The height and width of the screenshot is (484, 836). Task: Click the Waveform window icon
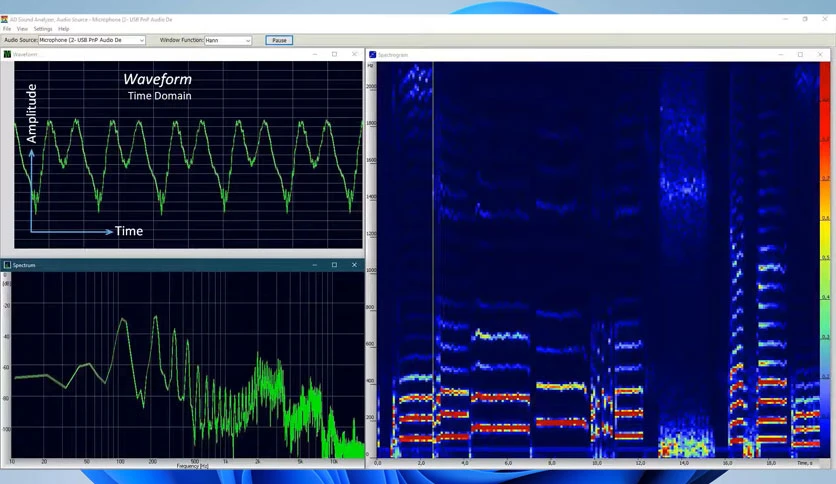click(x=7, y=54)
